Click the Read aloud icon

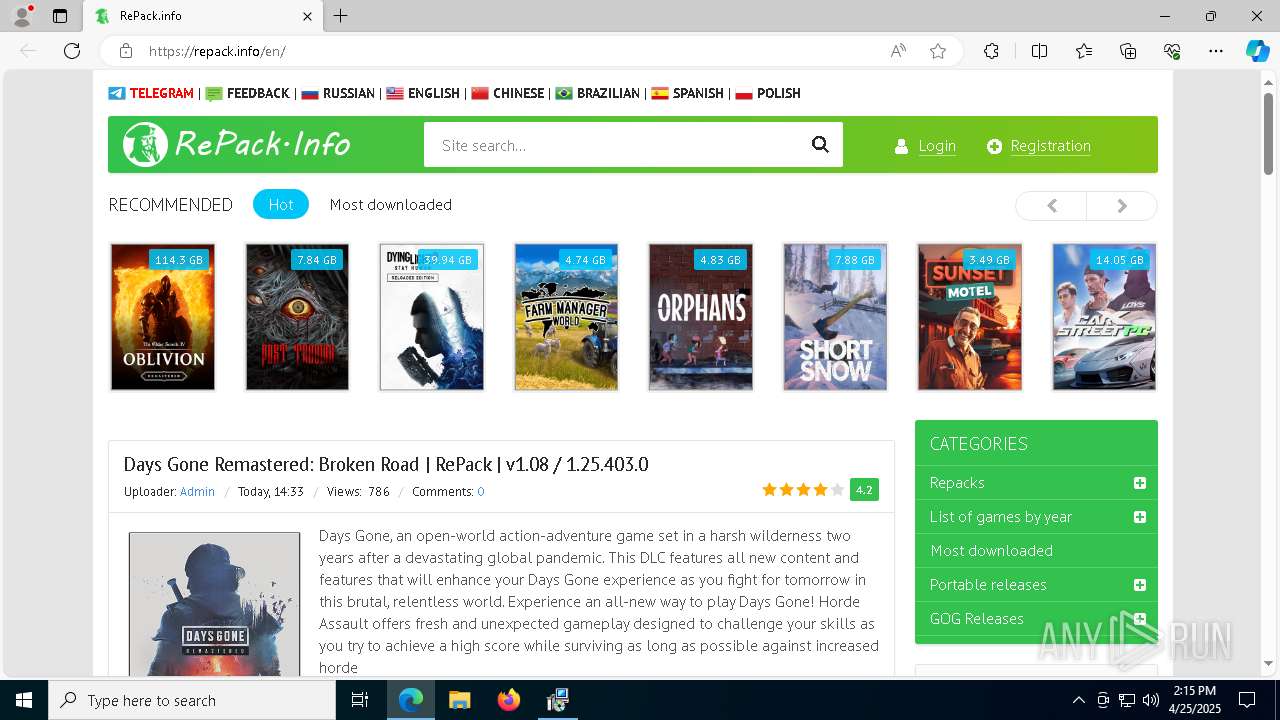click(898, 51)
